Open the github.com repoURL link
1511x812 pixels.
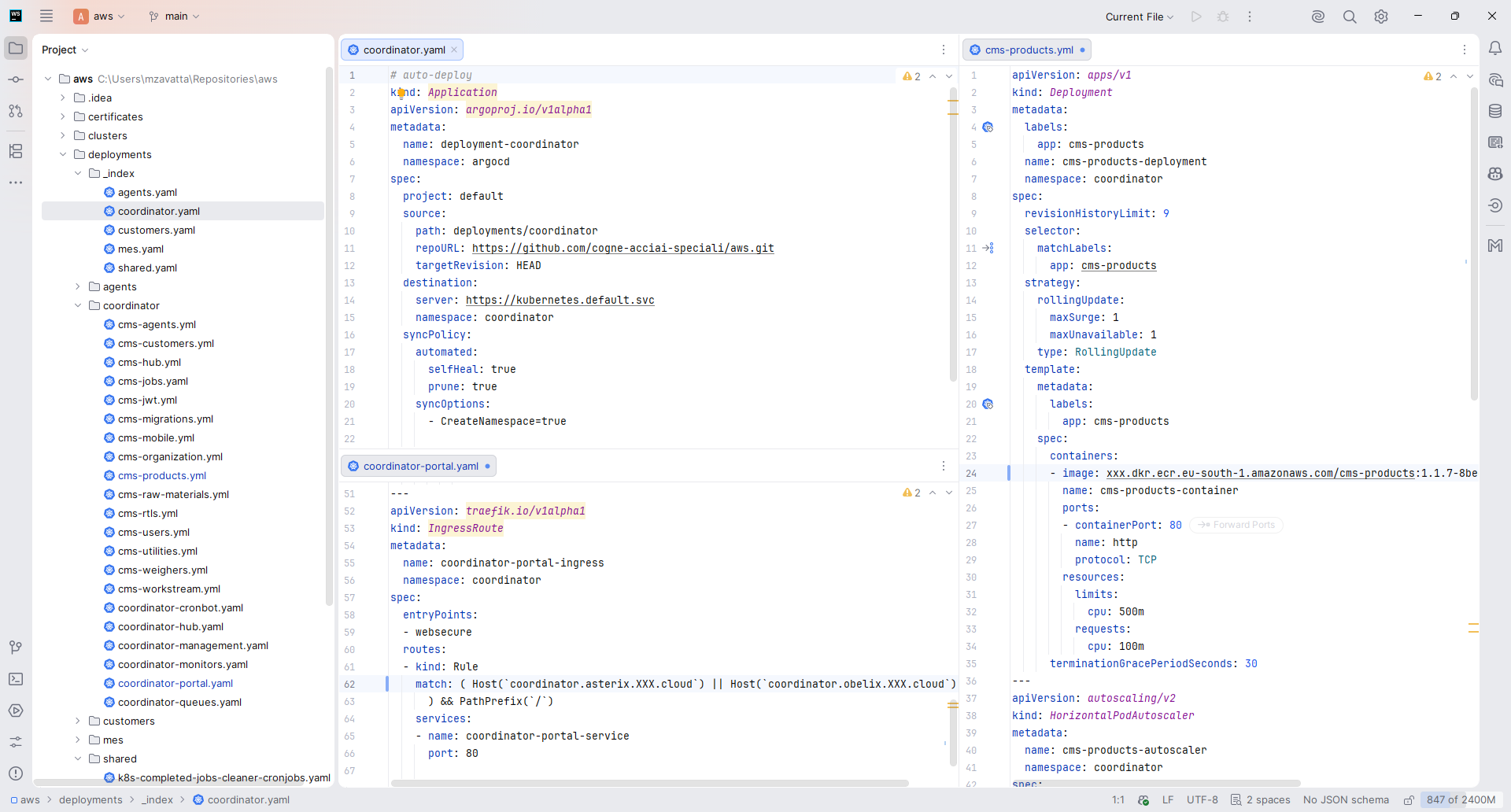point(623,248)
